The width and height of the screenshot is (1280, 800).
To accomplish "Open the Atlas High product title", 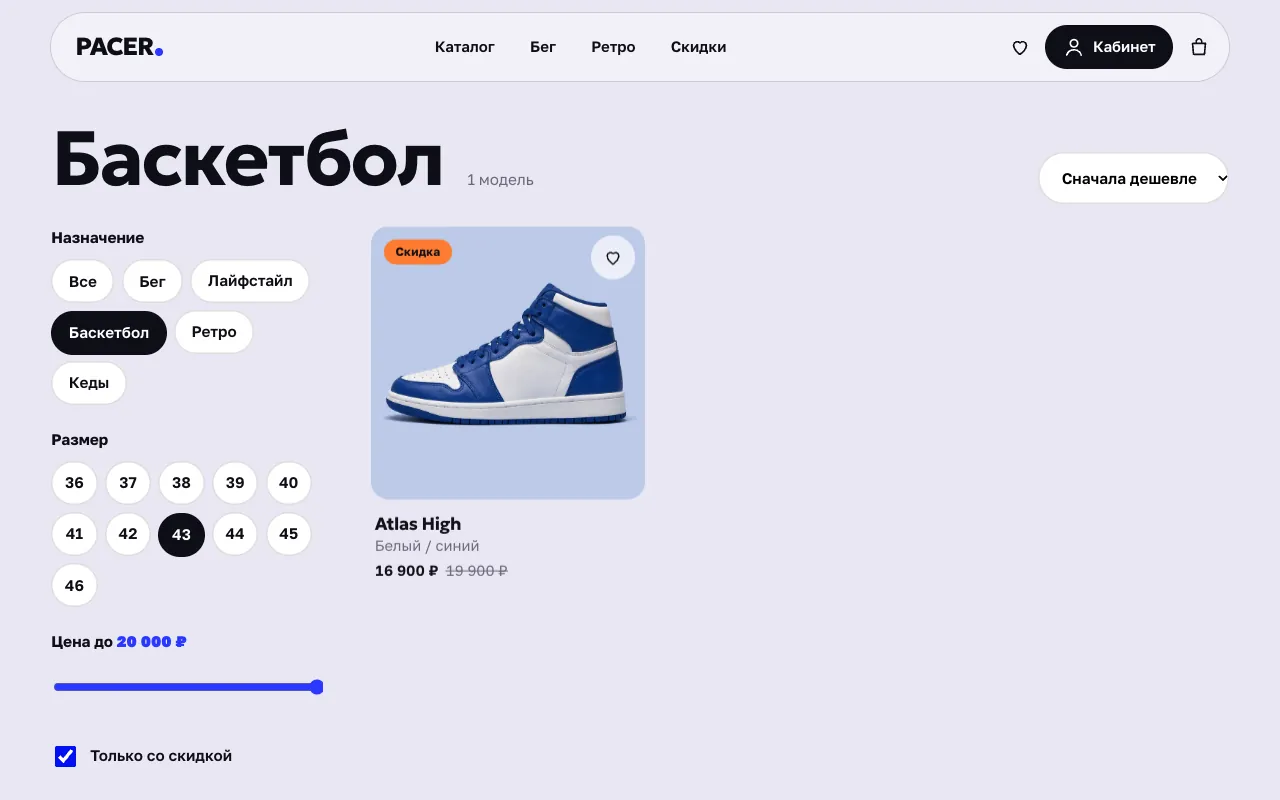I will coord(418,524).
